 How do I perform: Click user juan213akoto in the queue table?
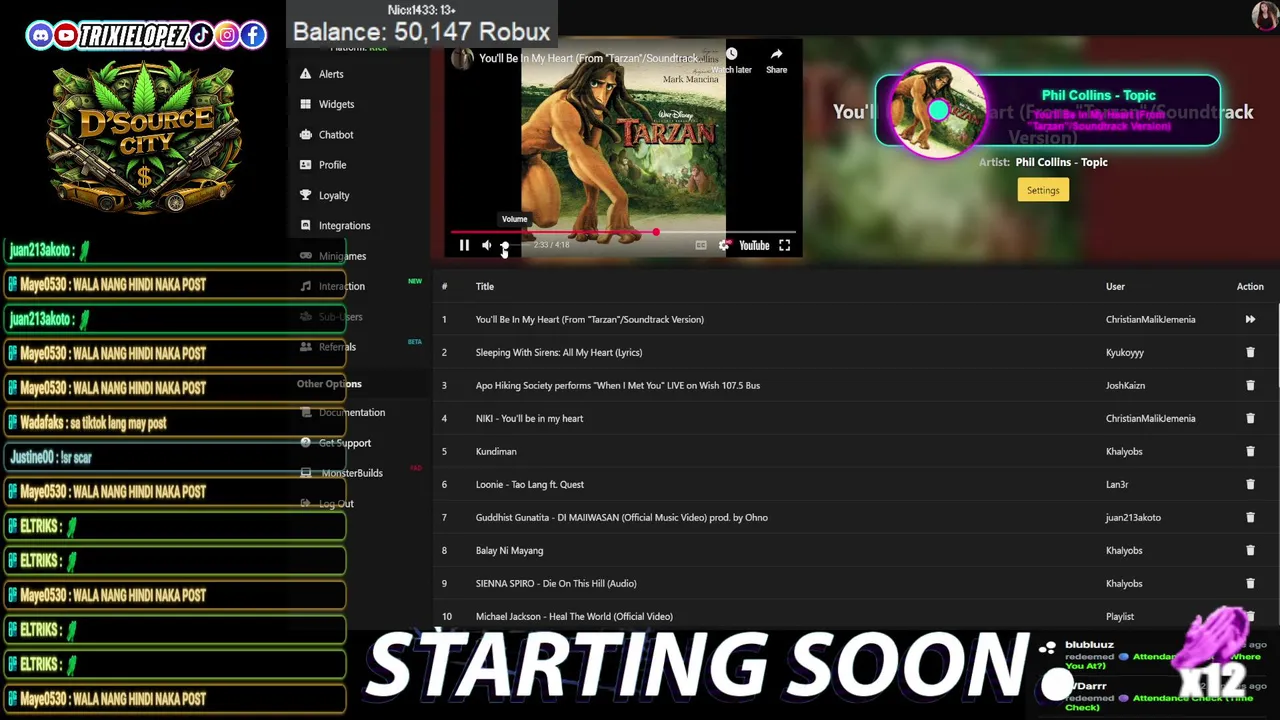(x=1133, y=517)
